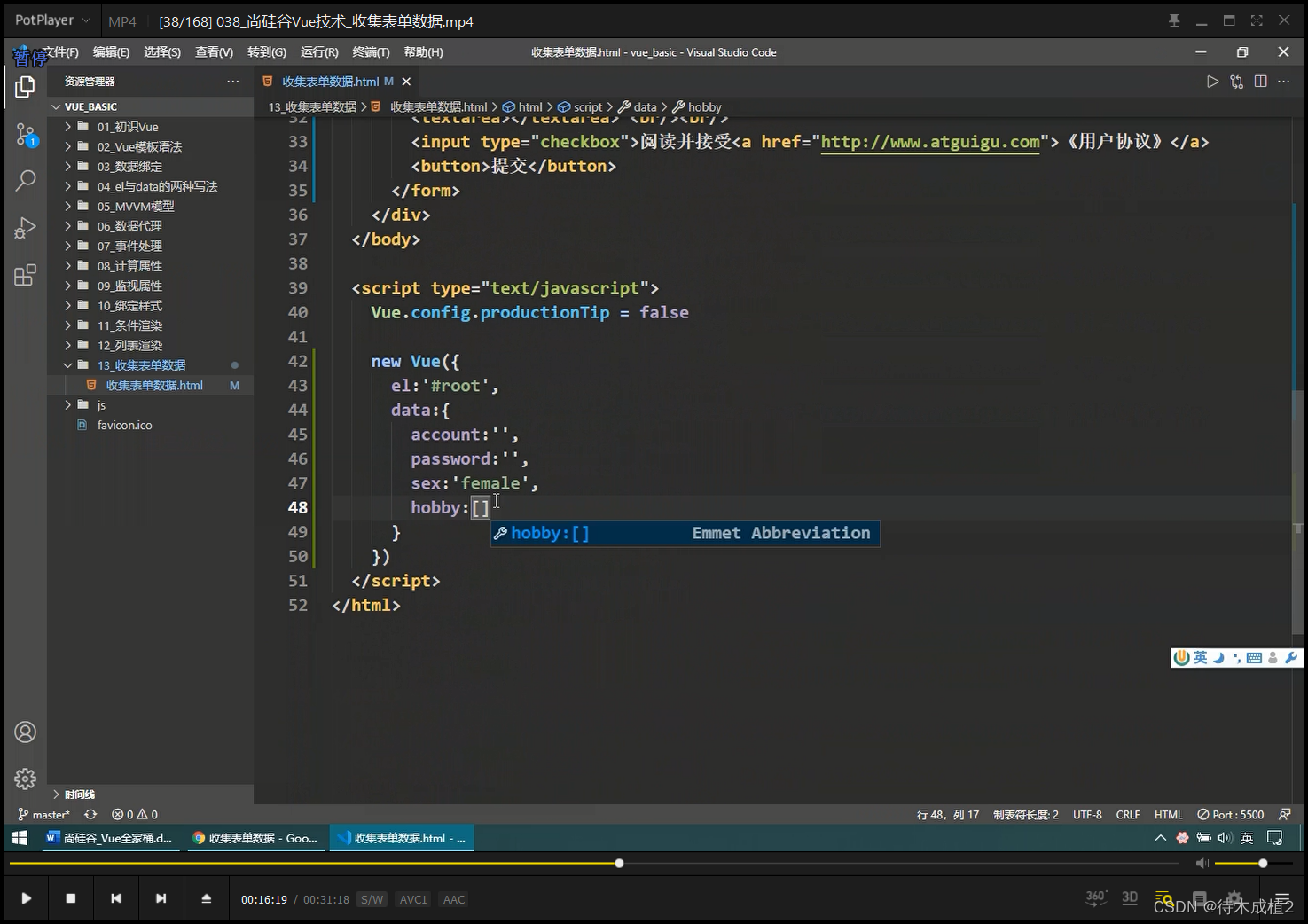Open the Search view icon

pos(25,181)
